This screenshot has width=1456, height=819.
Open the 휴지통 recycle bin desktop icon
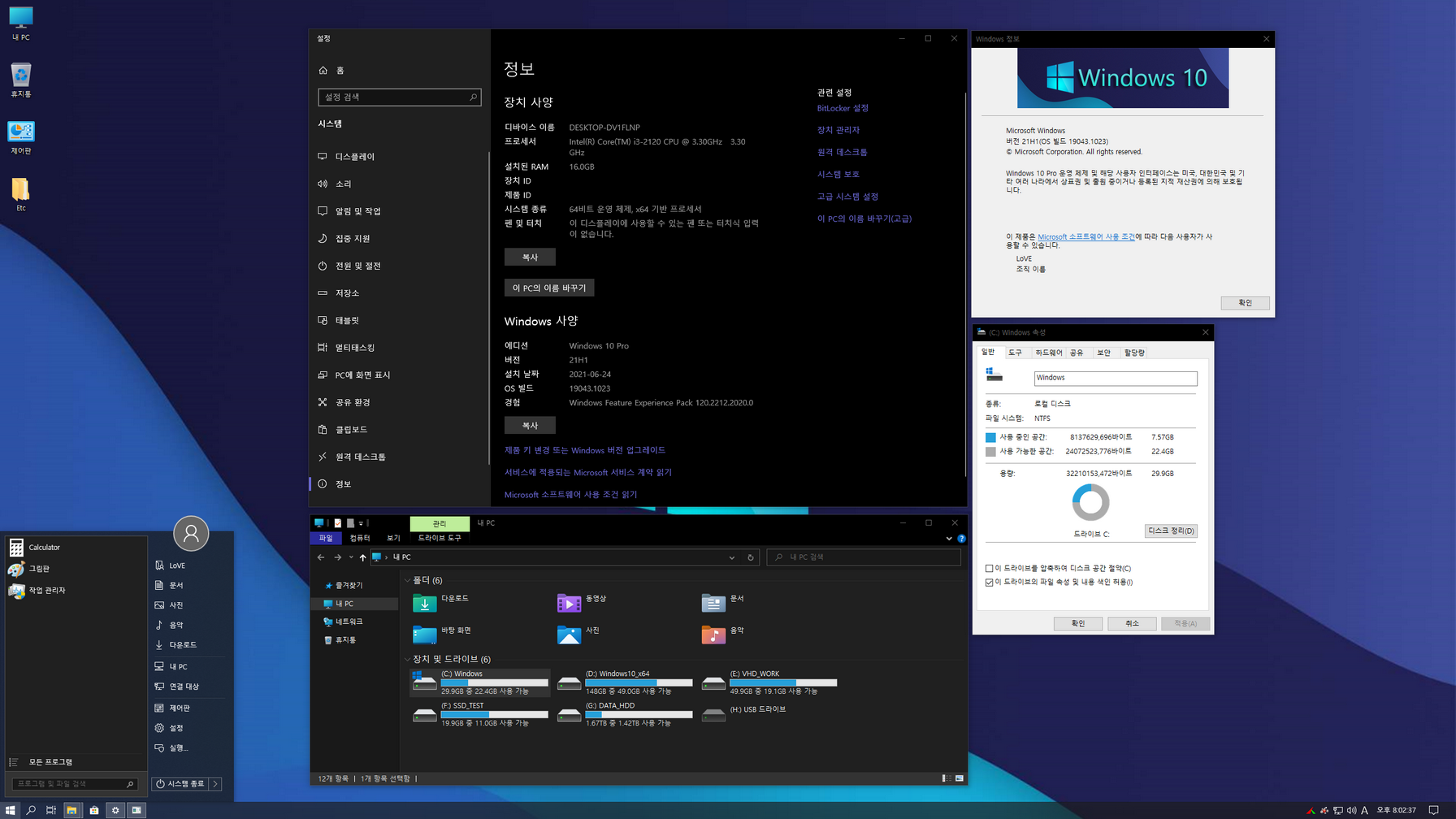(x=20, y=80)
